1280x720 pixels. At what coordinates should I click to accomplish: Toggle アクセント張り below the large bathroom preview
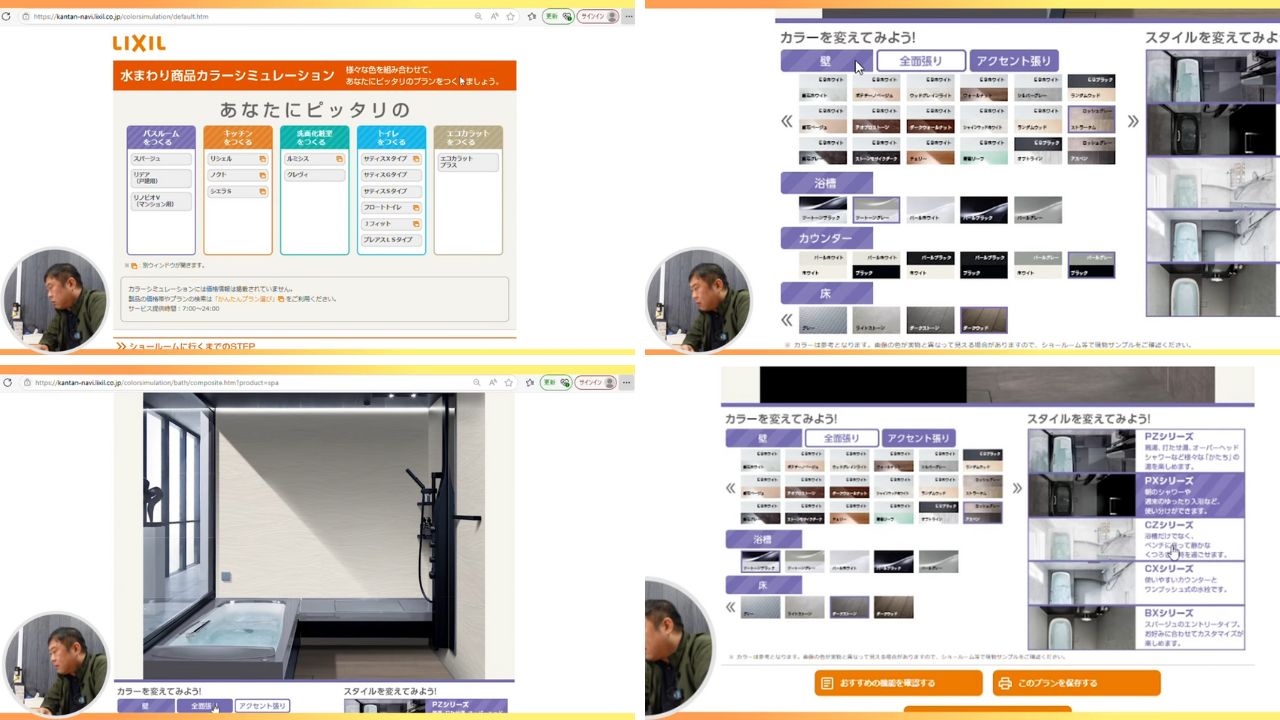pyautogui.click(x=262, y=706)
